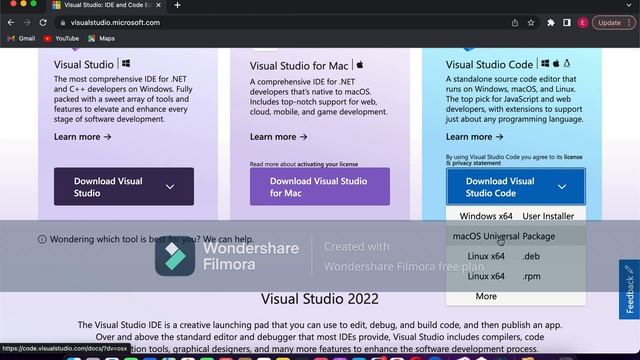640x360 pixels.
Task: Open a new tab with plus icon
Action: pyautogui.click(x=177, y=5)
